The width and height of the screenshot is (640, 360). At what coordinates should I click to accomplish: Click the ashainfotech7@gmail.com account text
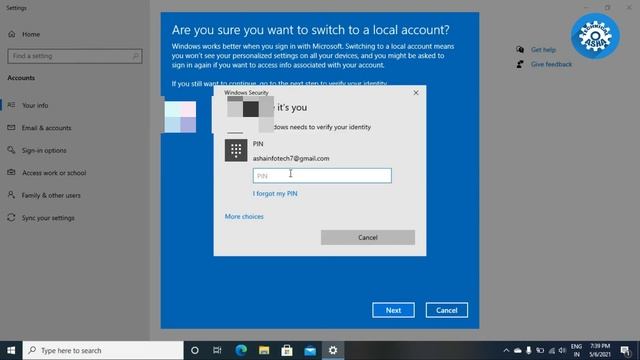tap(291, 158)
